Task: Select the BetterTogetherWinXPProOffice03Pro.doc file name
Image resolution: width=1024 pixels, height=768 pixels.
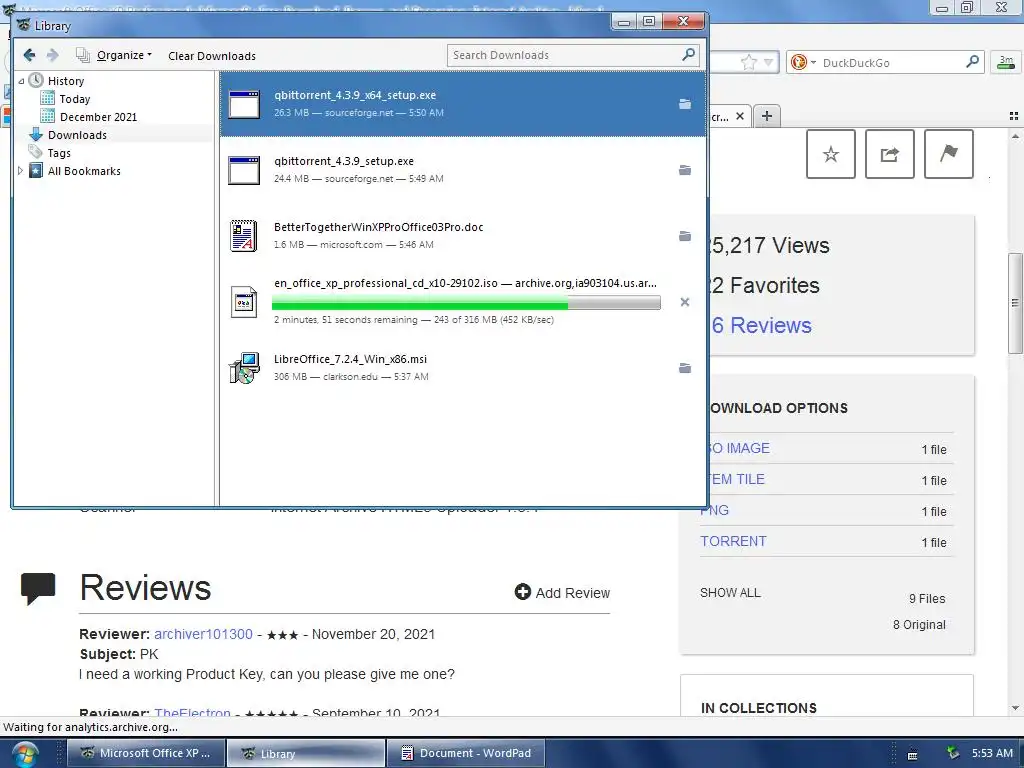Action: tap(378, 227)
